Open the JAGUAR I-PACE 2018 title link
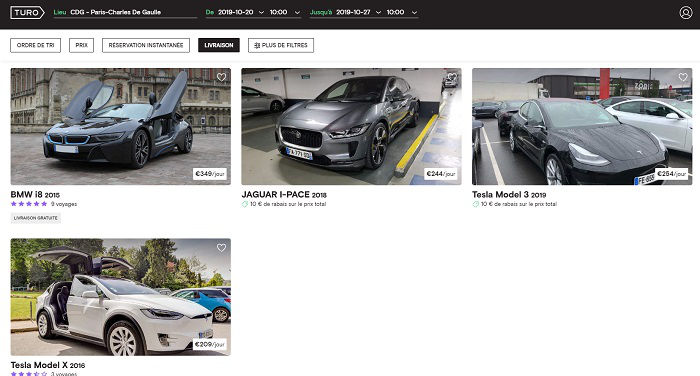 pyautogui.click(x=284, y=195)
